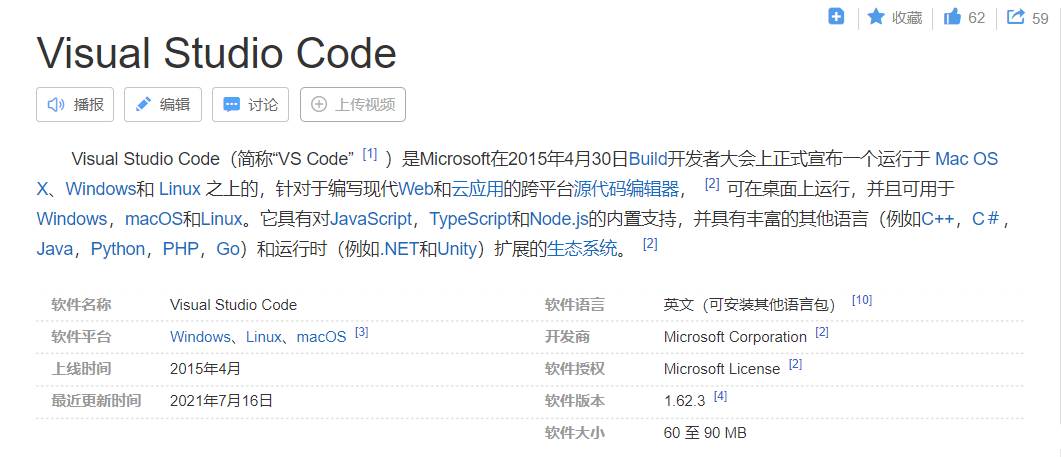
Task: Click the large "Visual Studio Code" page title
Action: click(216, 53)
